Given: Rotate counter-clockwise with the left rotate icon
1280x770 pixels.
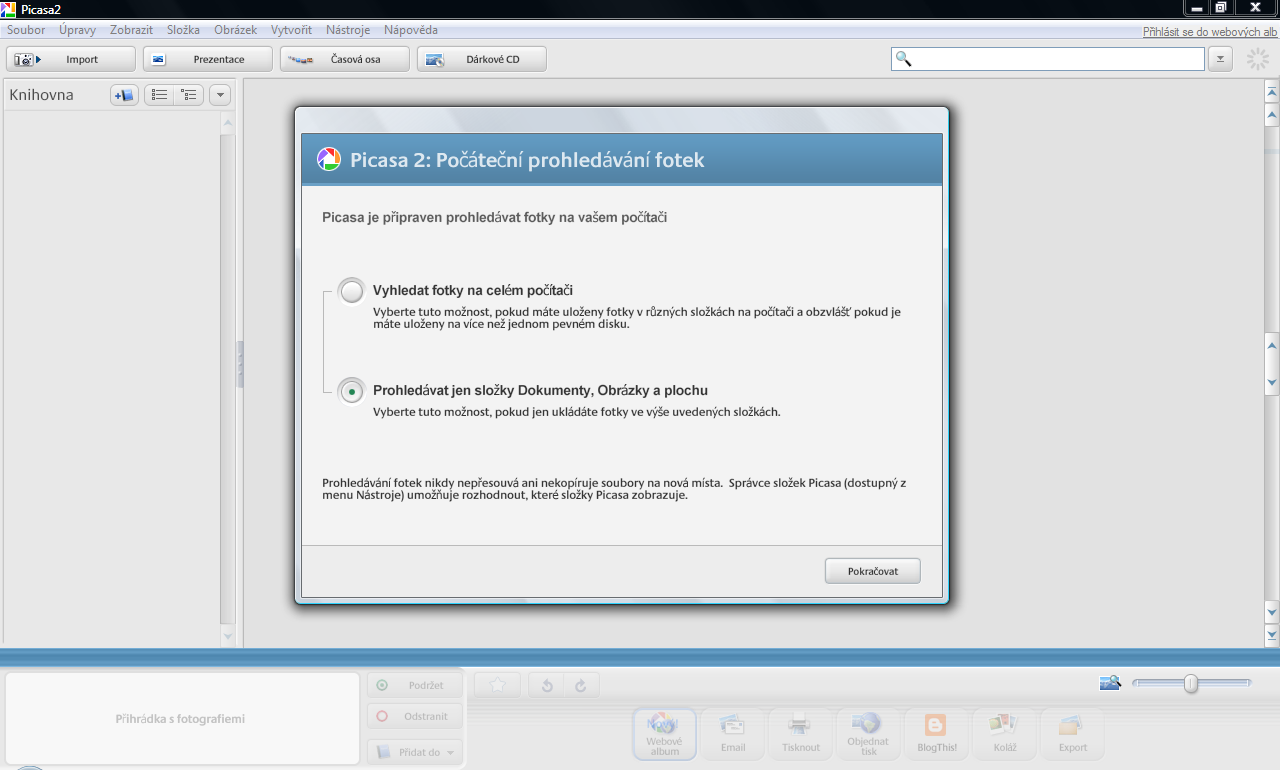Looking at the screenshot, I should point(546,685).
